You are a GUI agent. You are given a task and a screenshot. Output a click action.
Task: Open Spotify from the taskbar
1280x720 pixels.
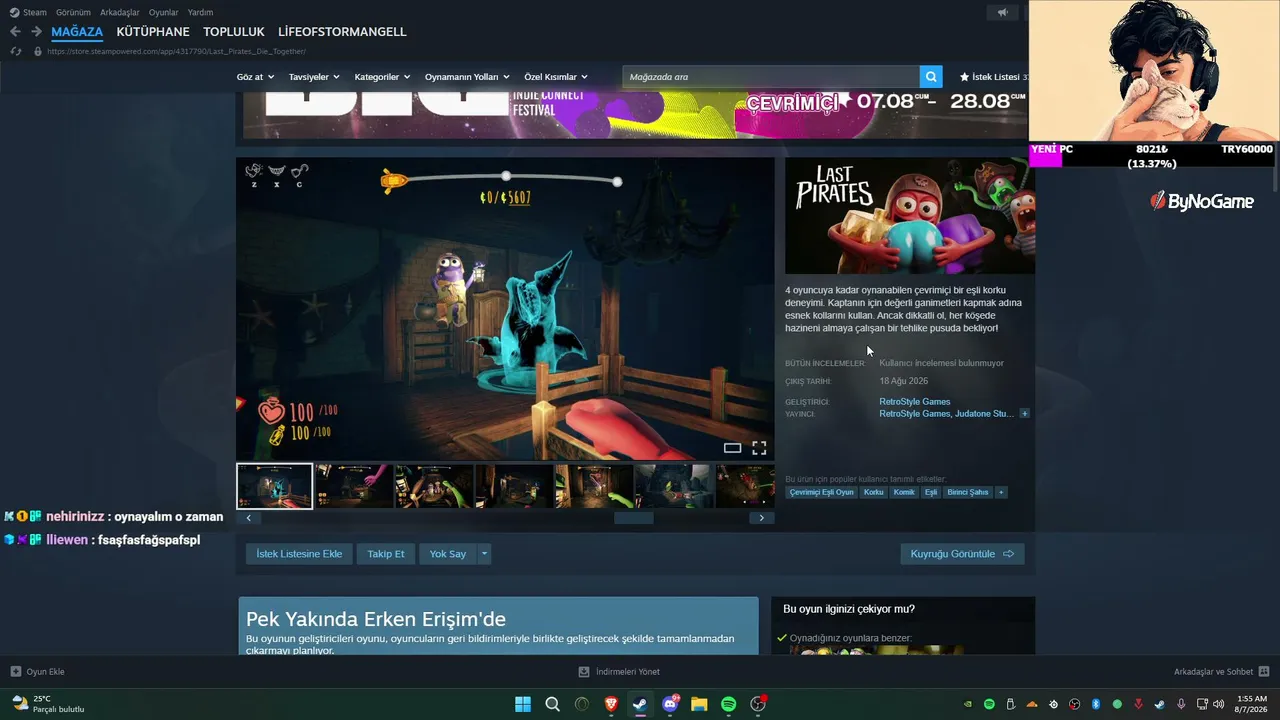[729, 704]
